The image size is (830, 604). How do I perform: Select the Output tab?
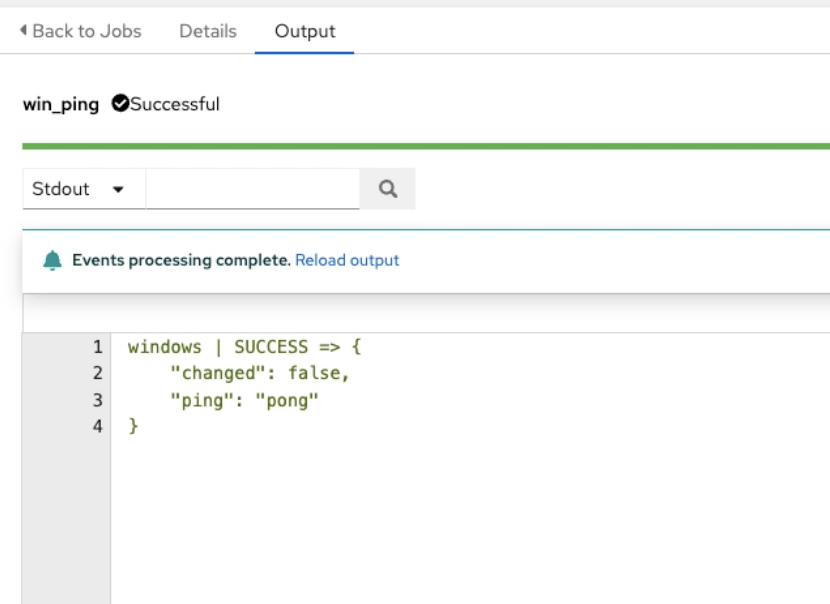[x=305, y=31]
